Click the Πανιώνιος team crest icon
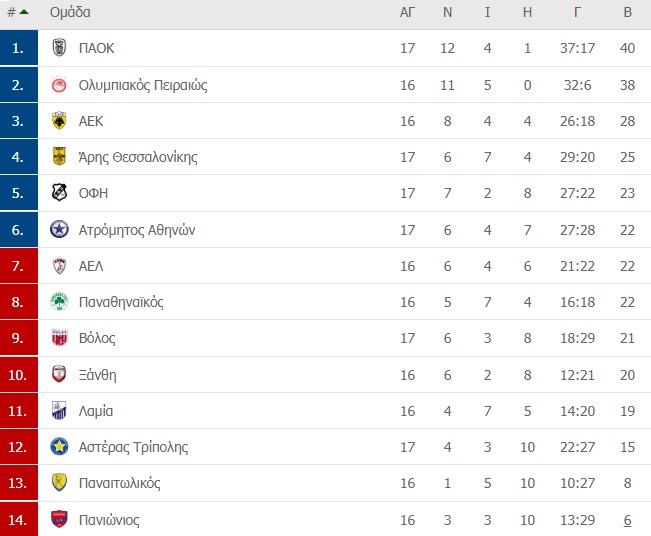Screen dimensions: 651x536 [x=59, y=519]
